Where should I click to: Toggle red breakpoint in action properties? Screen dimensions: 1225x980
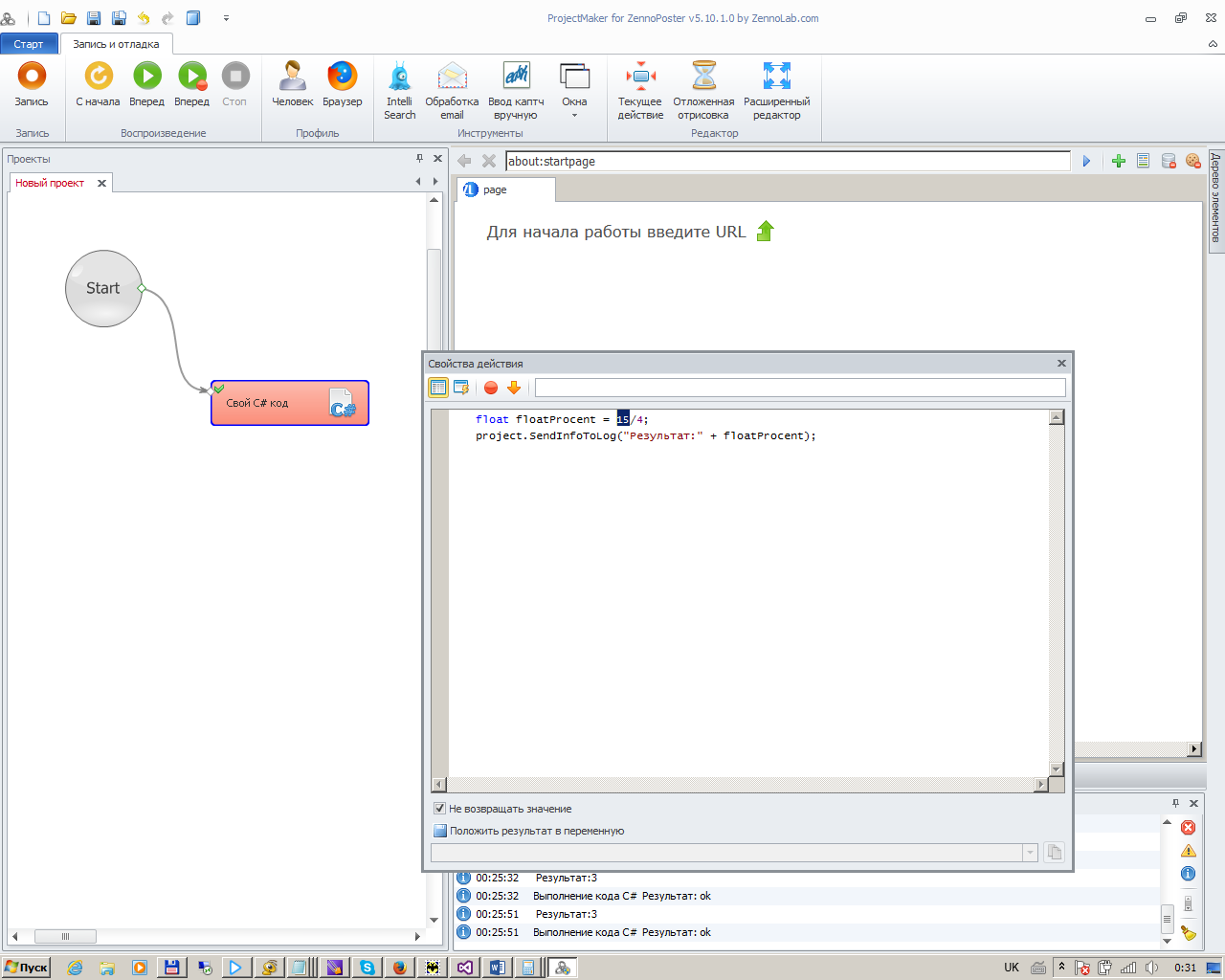point(491,388)
